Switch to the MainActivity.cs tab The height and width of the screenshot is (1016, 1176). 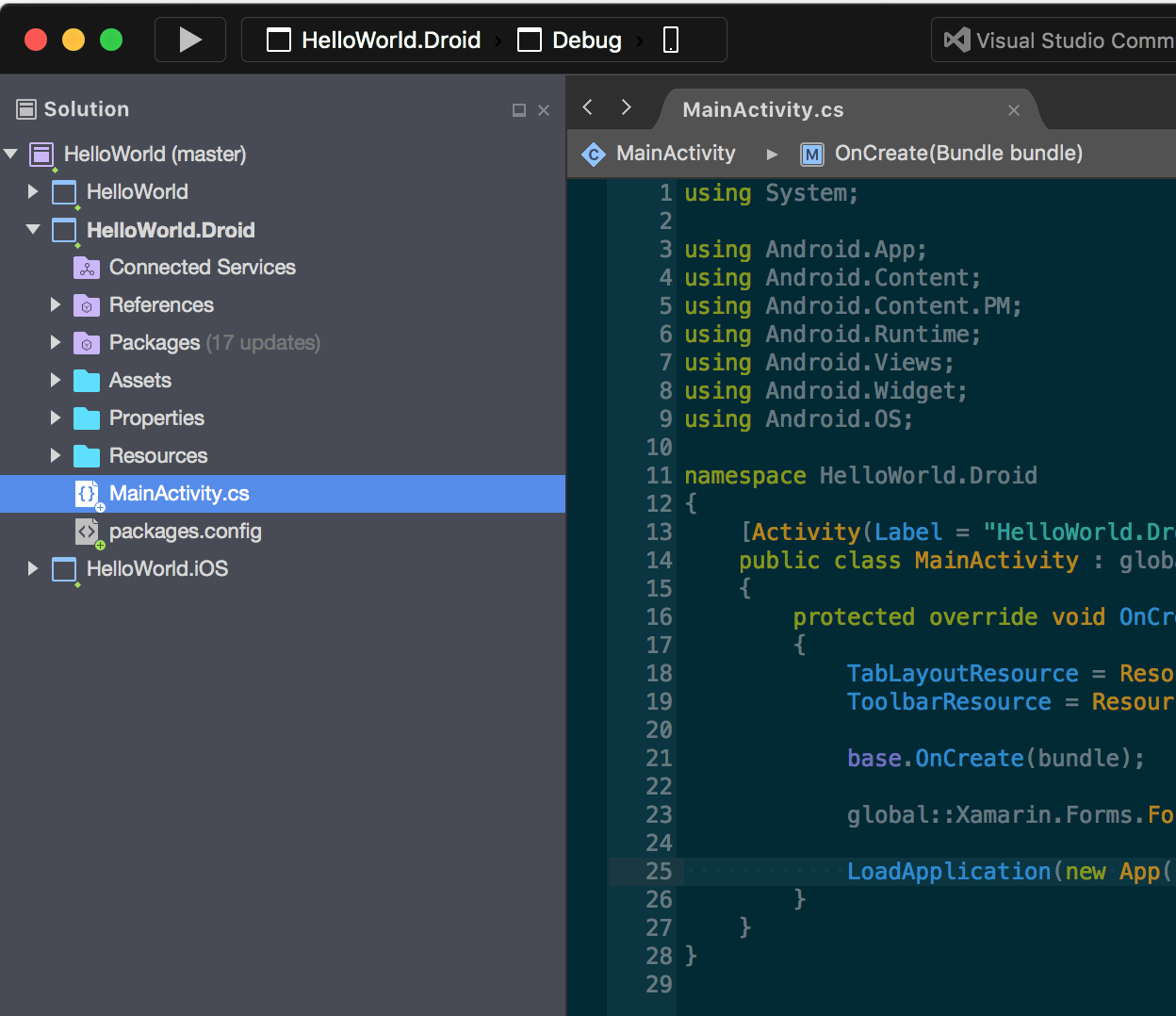pos(762,109)
